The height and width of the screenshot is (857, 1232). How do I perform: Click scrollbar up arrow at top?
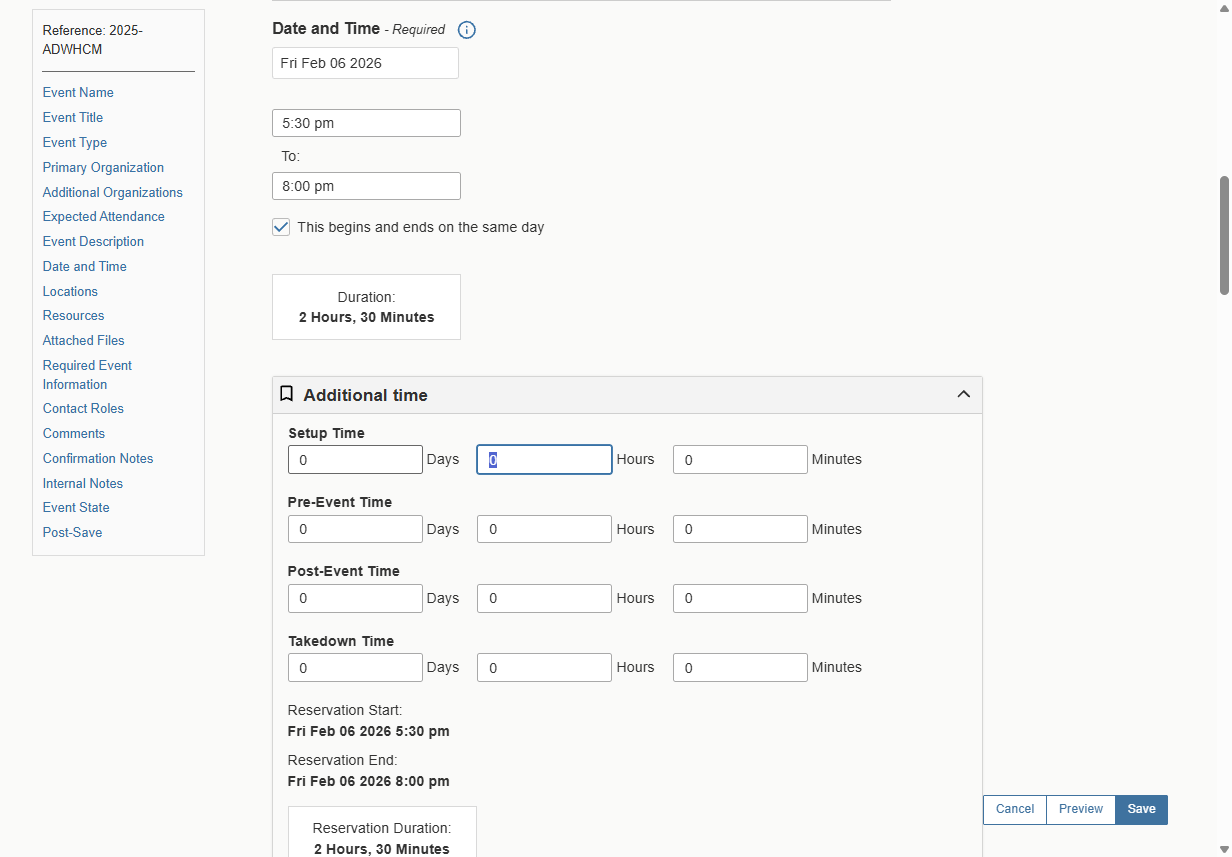1224,7
